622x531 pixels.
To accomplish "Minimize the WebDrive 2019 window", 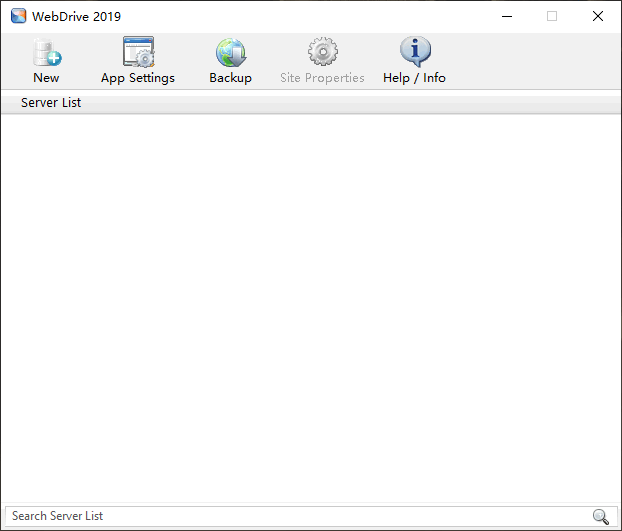I will tap(507, 16).
